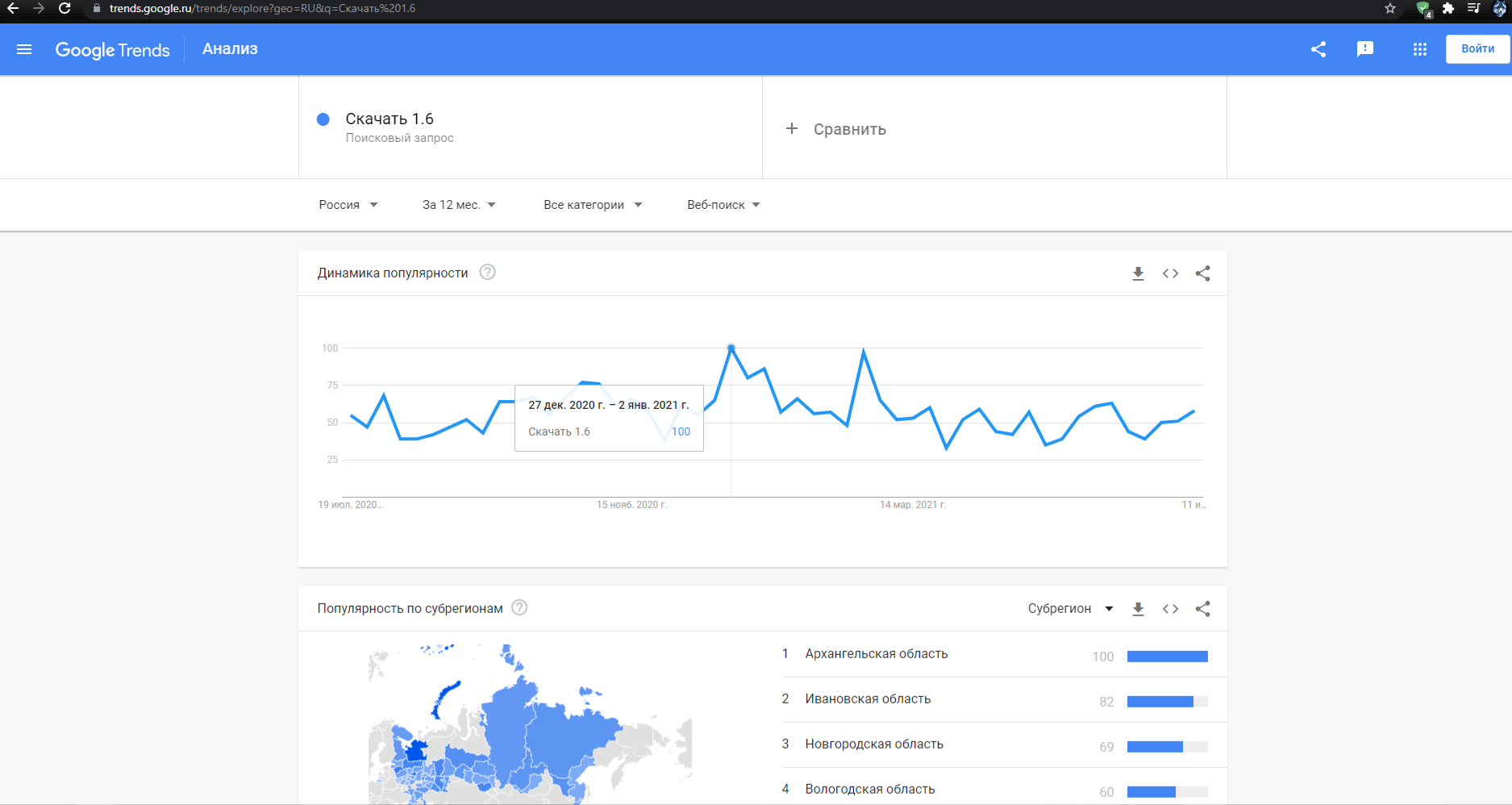Click the Russia map thumbnail
1512x805 pixels.
[x=530, y=724]
